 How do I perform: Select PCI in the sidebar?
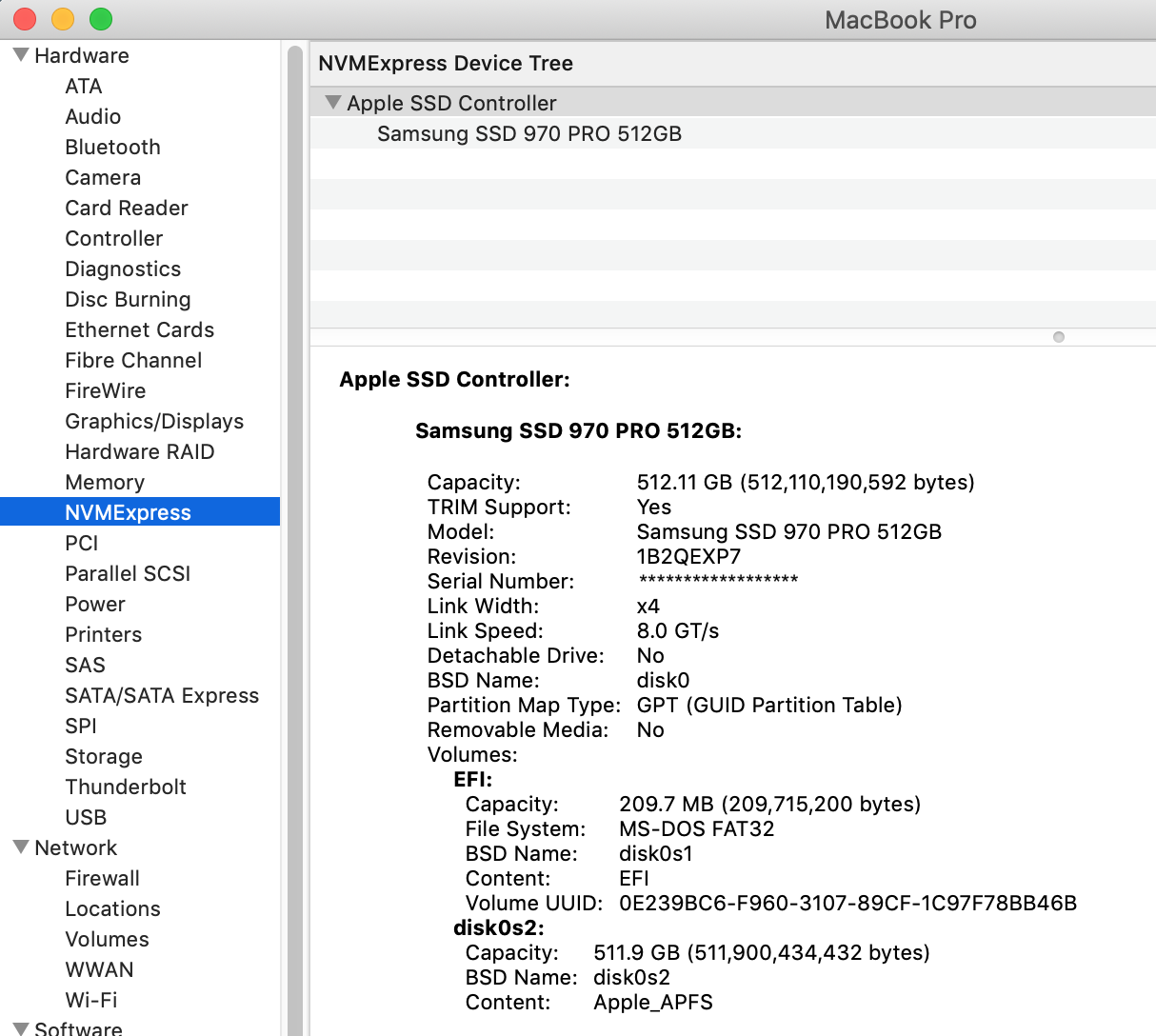click(82, 543)
